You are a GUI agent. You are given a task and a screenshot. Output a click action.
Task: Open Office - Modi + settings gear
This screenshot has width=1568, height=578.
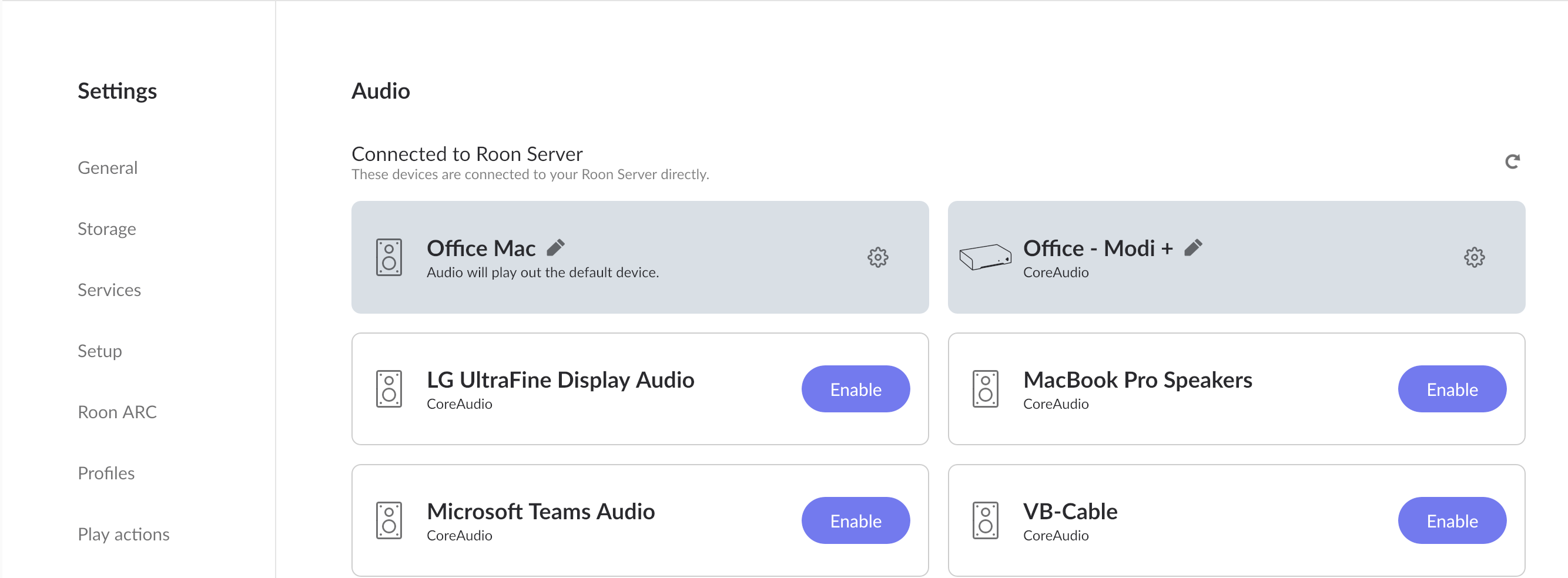pyautogui.click(x=1473, y=257)
